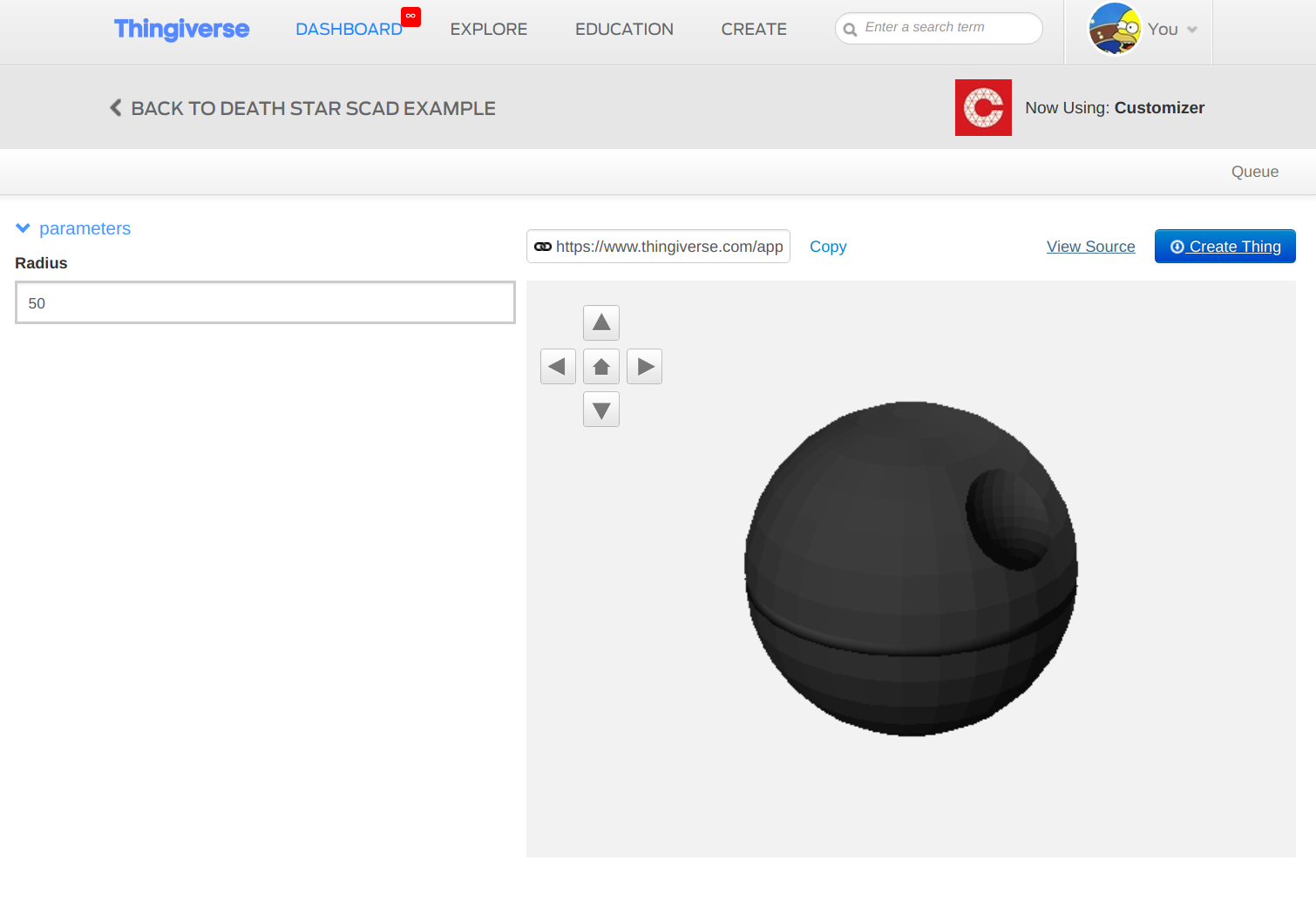Click the link chain icon in URL box

543,247
